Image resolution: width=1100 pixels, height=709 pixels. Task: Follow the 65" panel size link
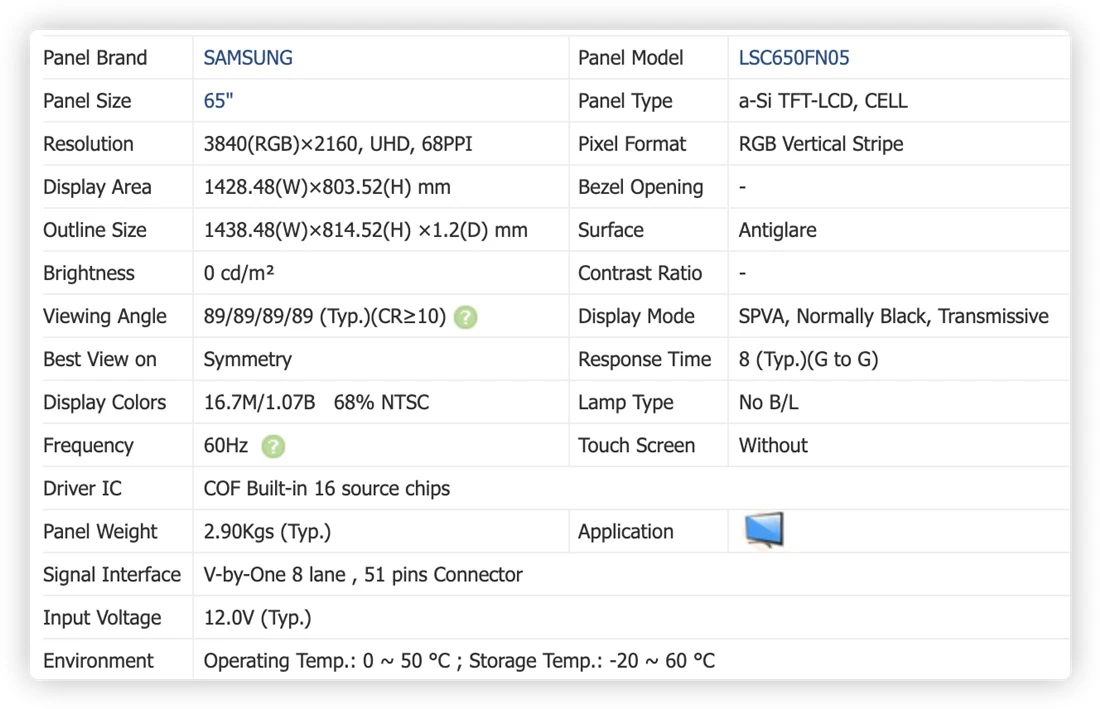218,101
